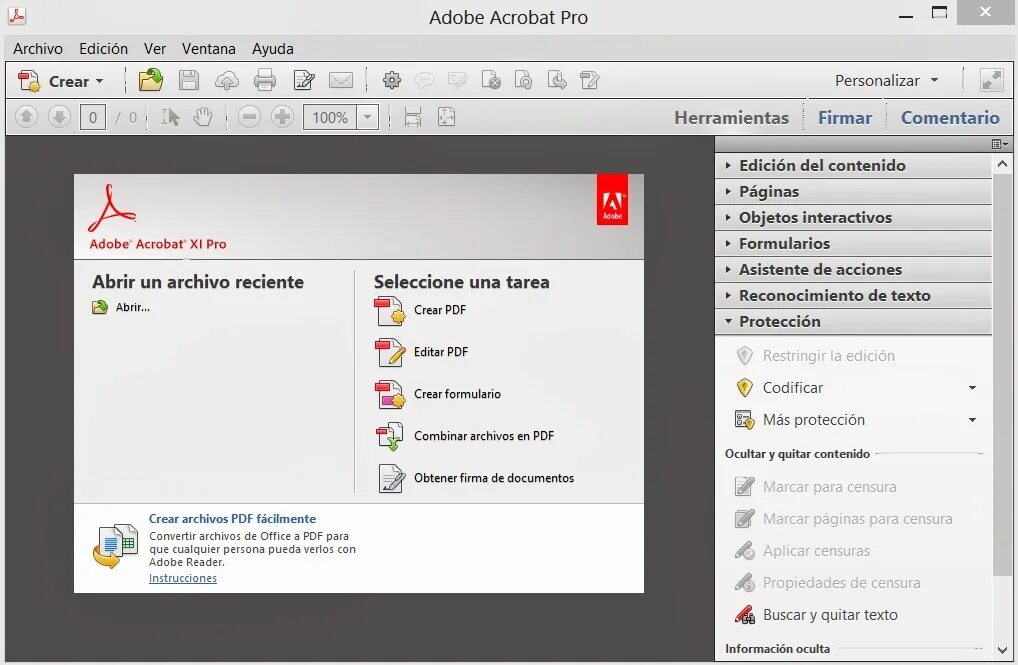The height and width of the screenshot is (665, 1018).
Task: Expand Edición del contenido panel
Action: click(x=853, y=165)
